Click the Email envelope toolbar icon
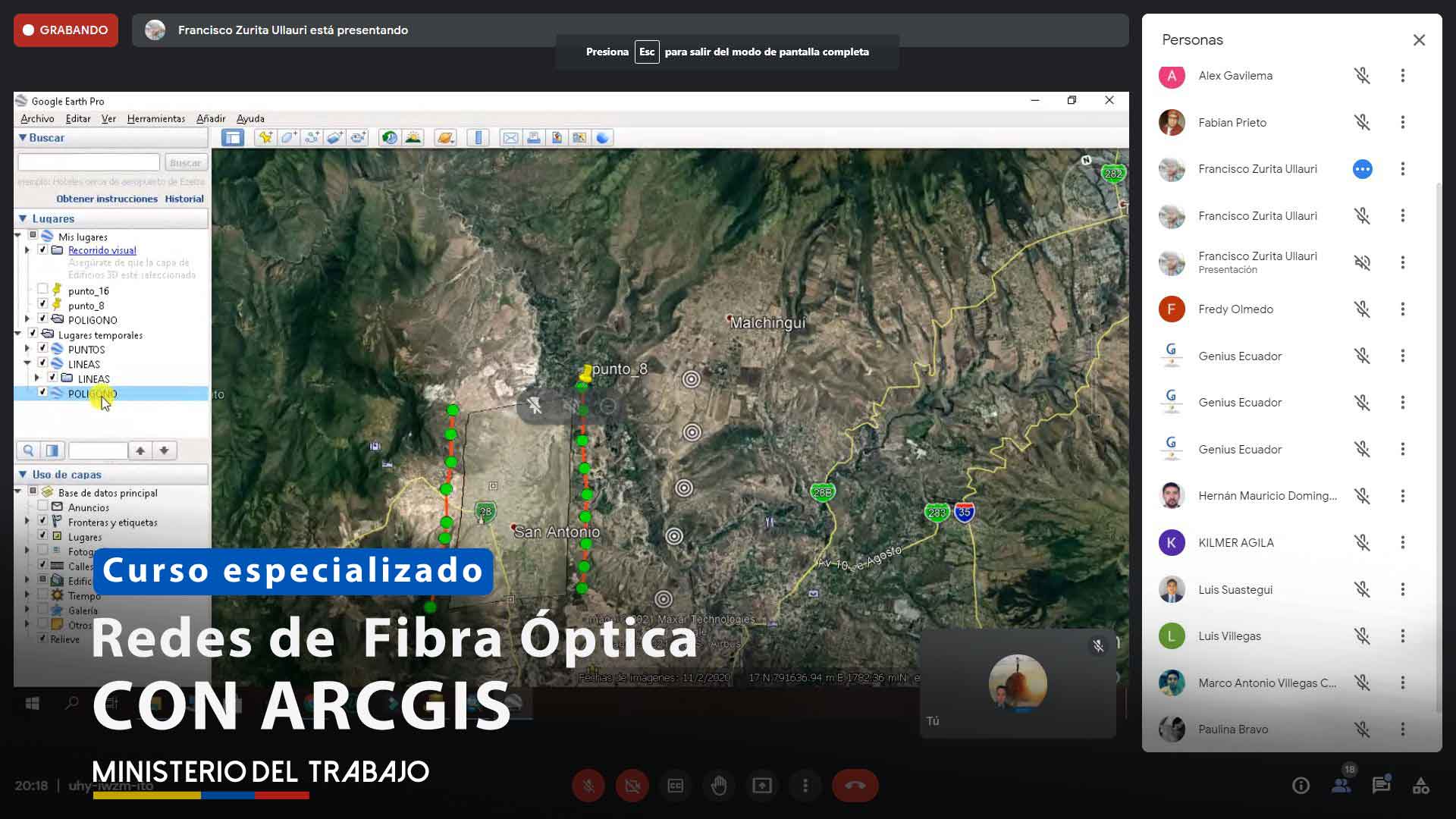Screen dimensions: 1456x819 [x=510, y=137]
